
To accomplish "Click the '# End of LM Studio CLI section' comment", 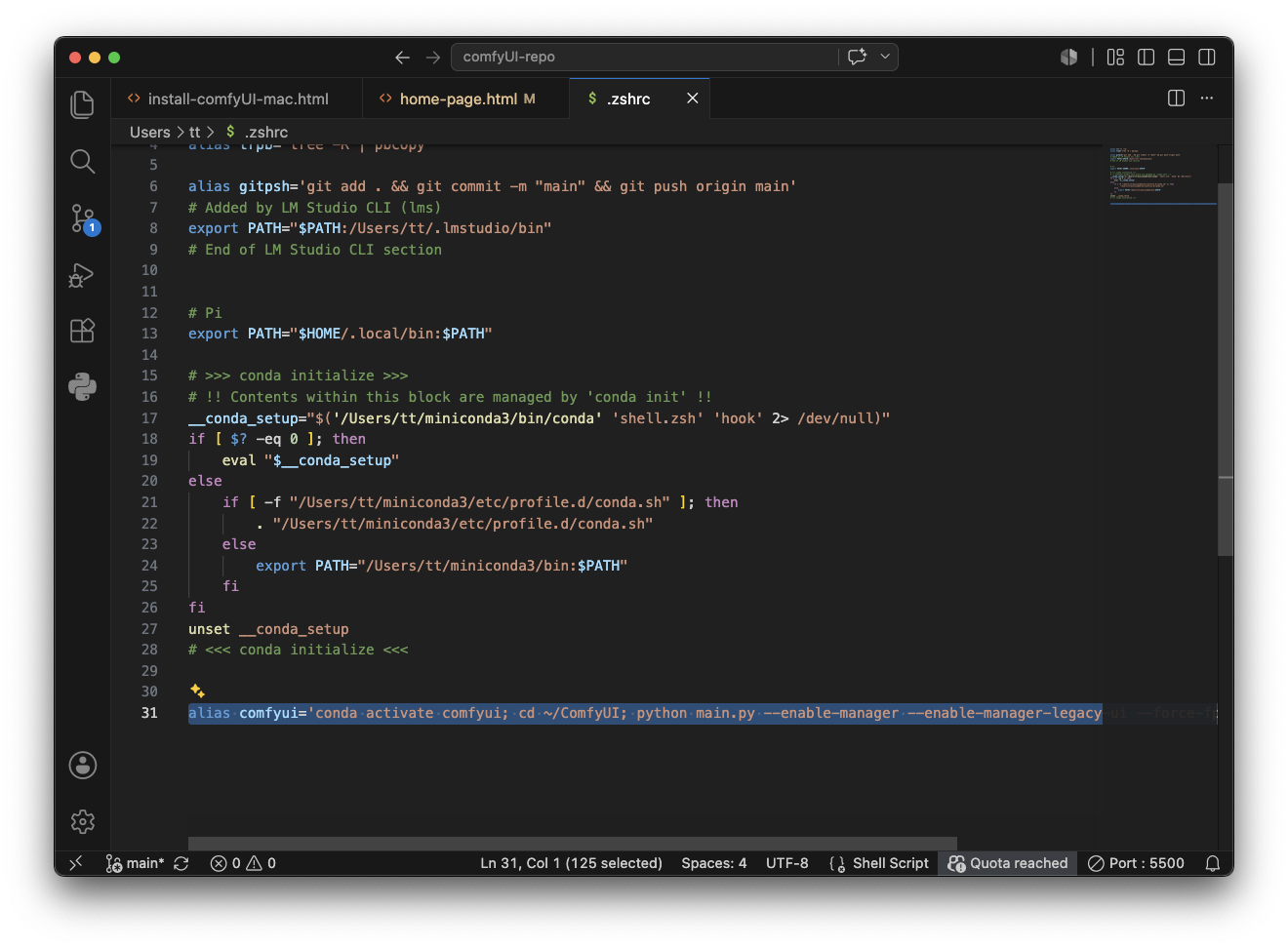I will (315, 250).
